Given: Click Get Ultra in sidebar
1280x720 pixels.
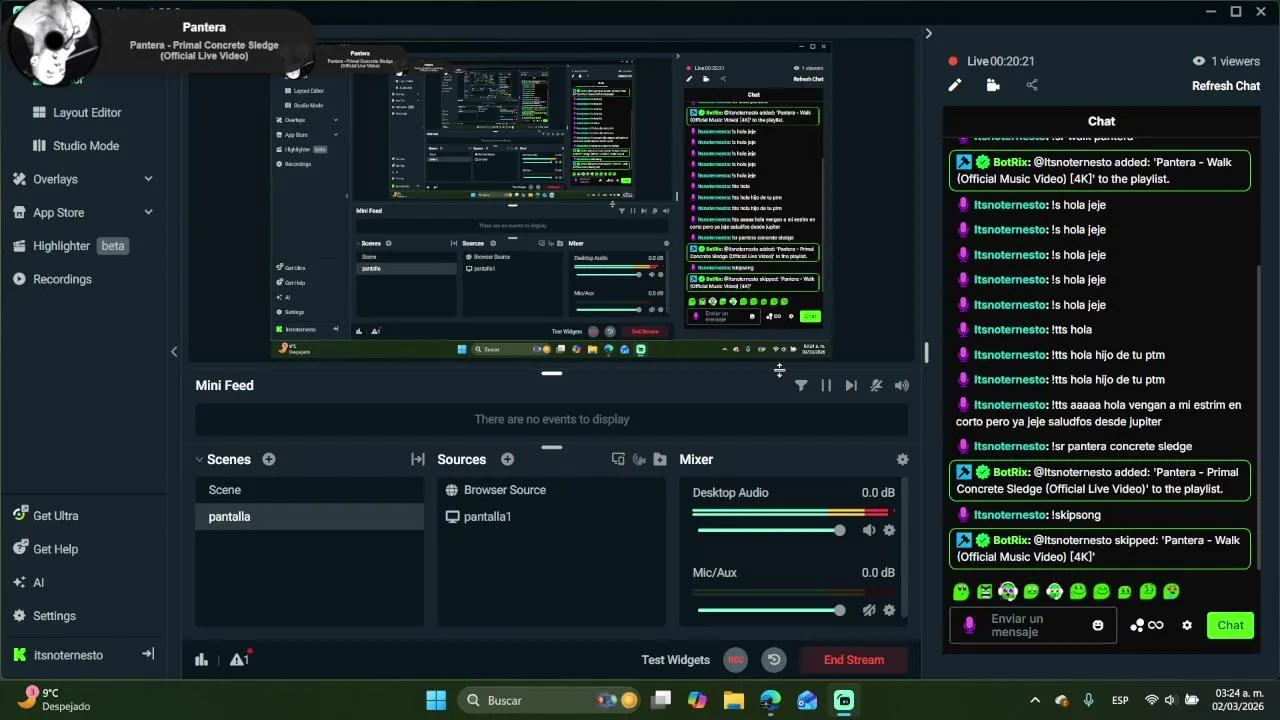Looking at the screenshot, I should pyautogui.click(x=45, y=516).
